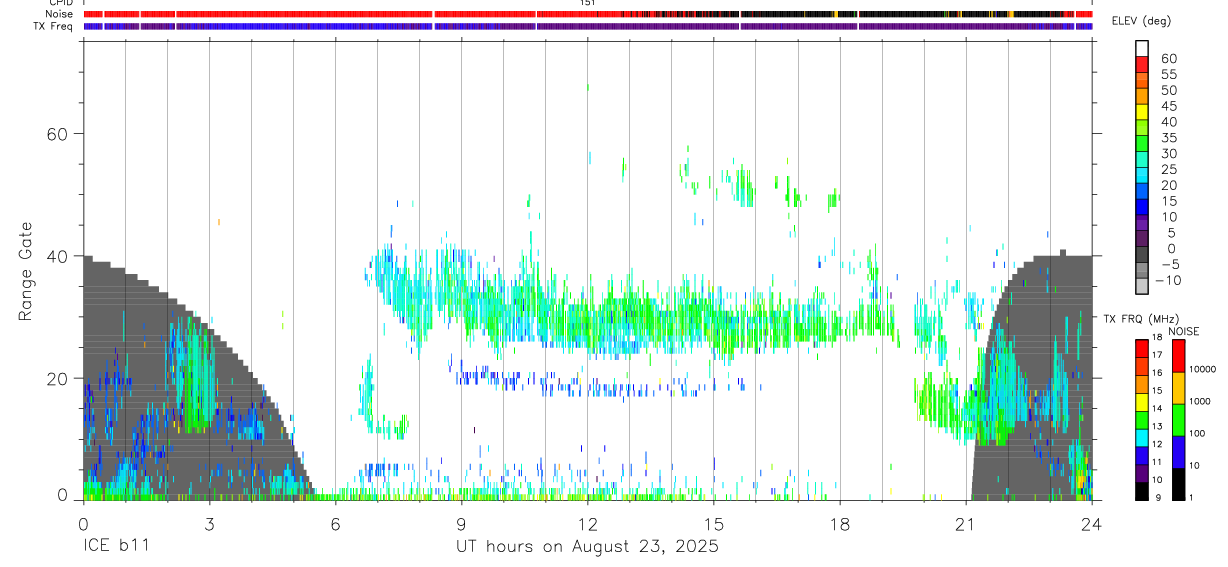Click the 'ELEV (deg)' legend title
Image resolution: width=1228 pixels, height=567 pixels.
[1142, 21]
